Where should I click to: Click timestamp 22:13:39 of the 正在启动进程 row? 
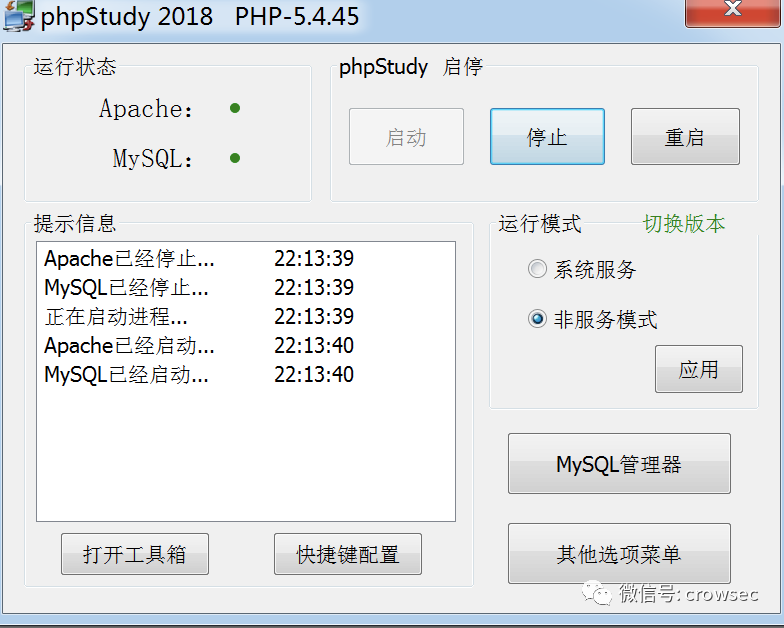[314, 316]
